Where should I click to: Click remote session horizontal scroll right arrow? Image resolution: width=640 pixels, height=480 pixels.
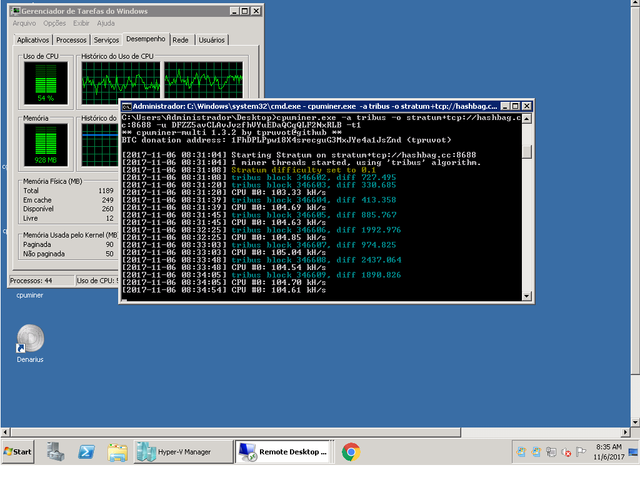(626, 432)
